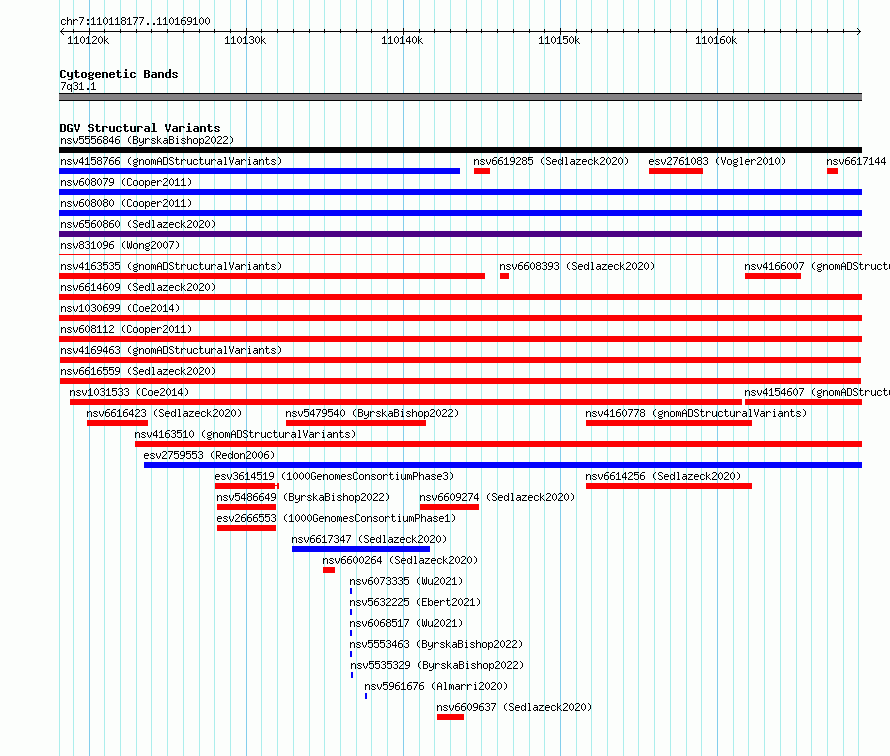This screenshot has height=756, width=890.
Task: Click the nsv1030699 (Coe2014) label
Action: click(x=120, y=308)
